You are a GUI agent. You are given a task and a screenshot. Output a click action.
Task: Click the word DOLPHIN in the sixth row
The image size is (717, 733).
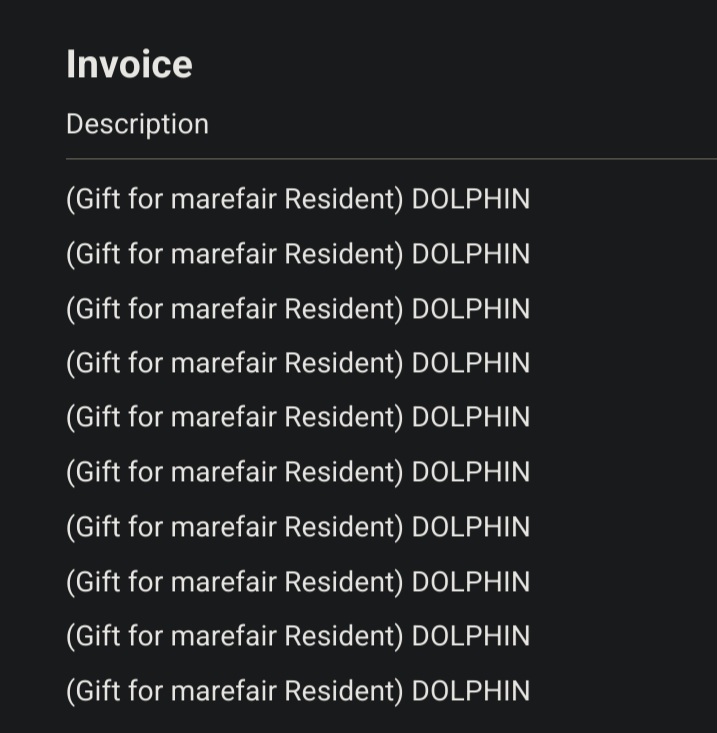tap(471, 472)
